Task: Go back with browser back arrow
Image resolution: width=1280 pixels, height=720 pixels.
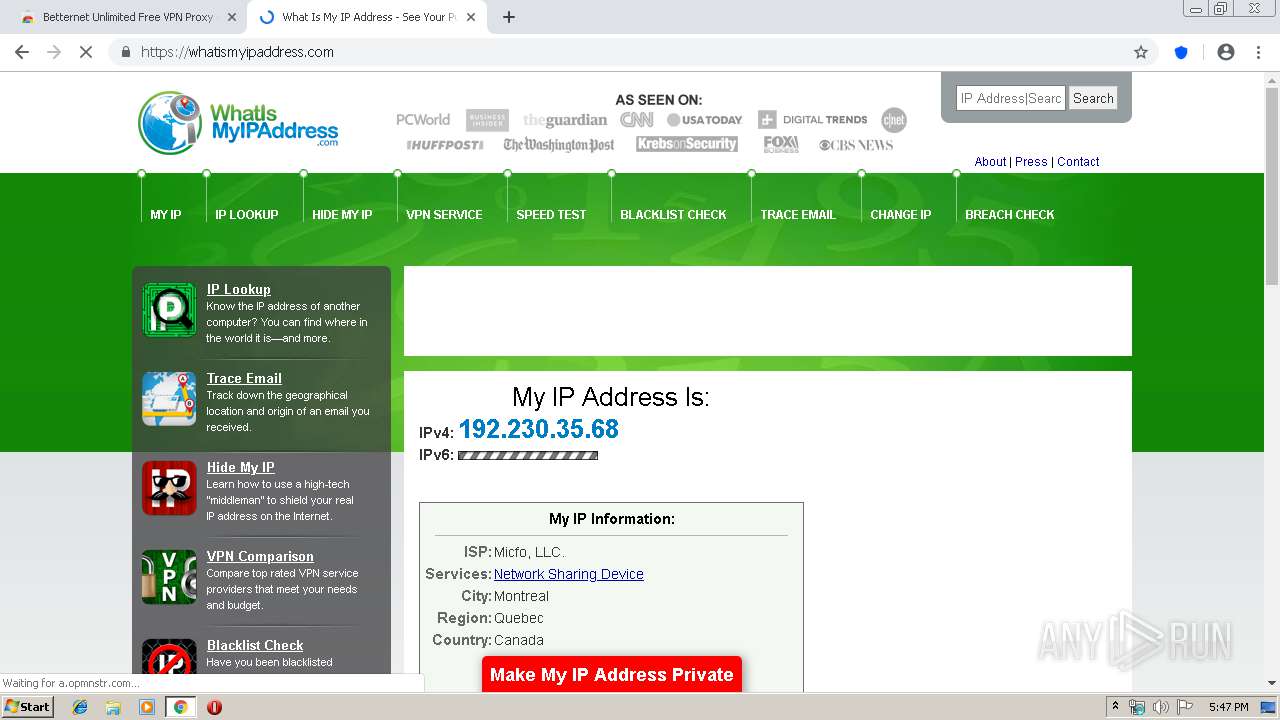Action: click(22, 52)
